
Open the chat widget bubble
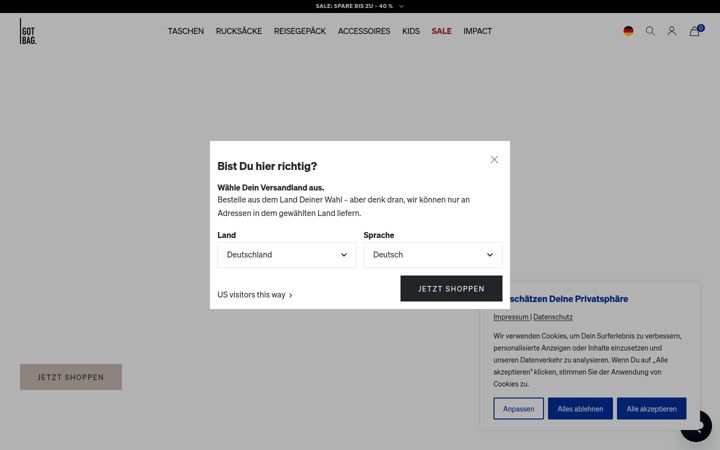(697, 426)
